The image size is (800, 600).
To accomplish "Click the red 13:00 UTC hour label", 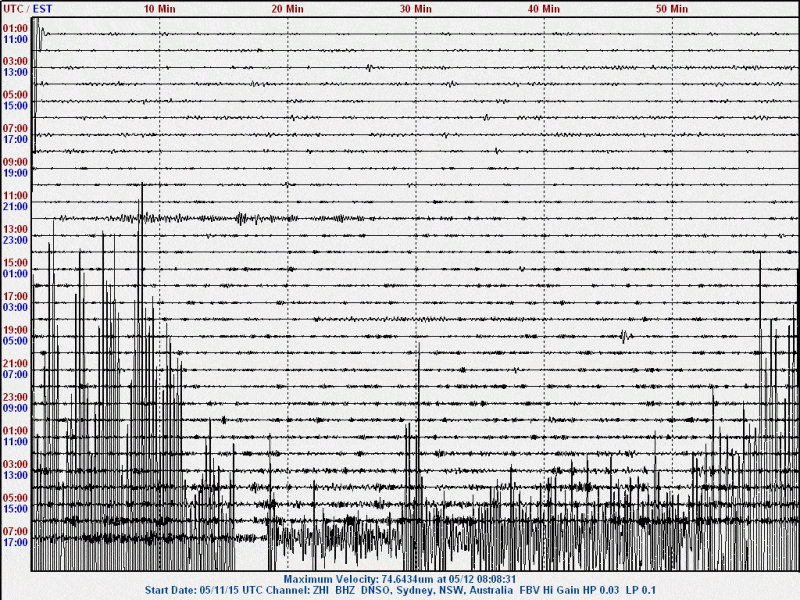I will [15, 230].
